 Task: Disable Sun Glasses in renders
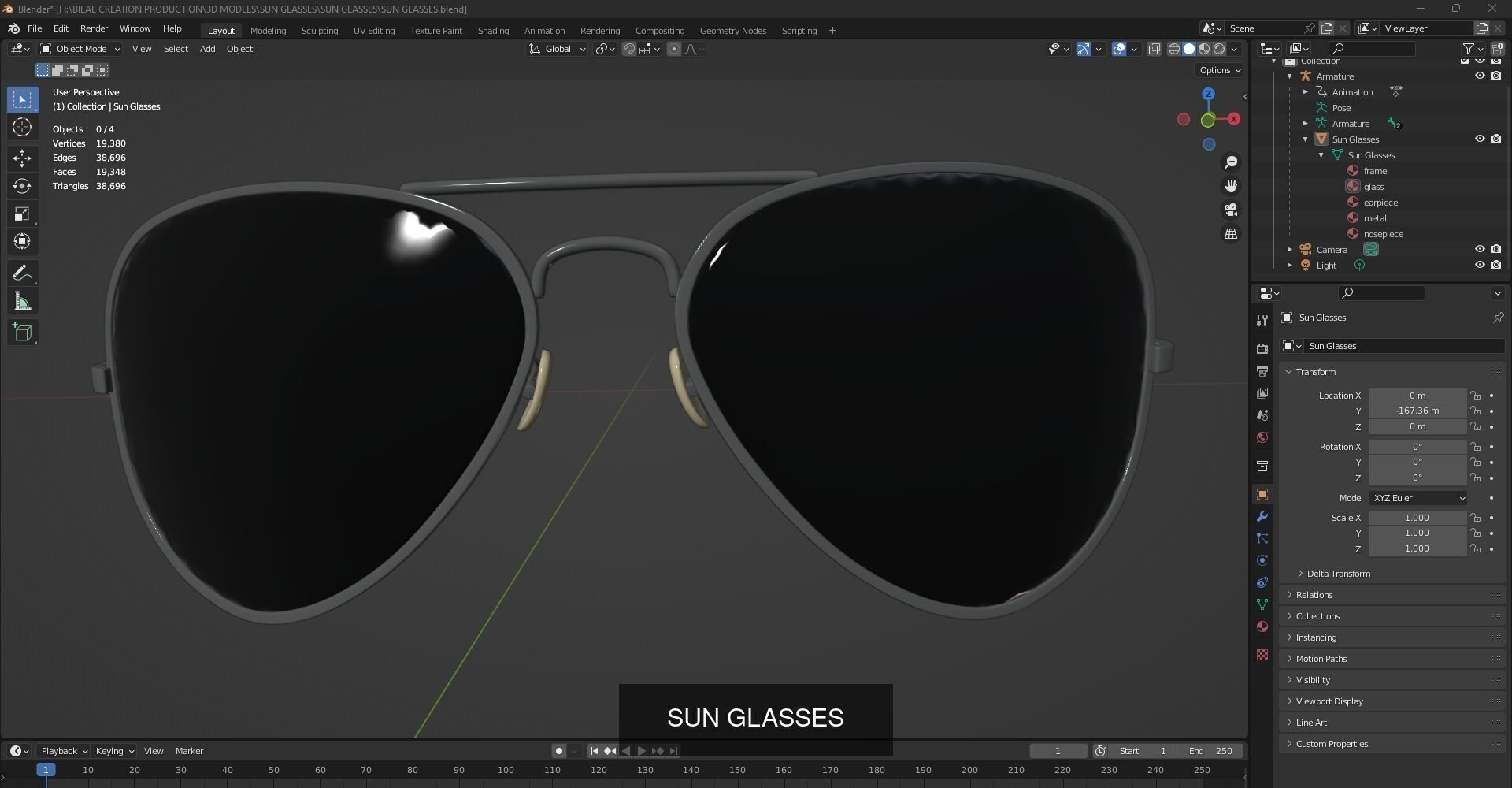pos(1495,139)
